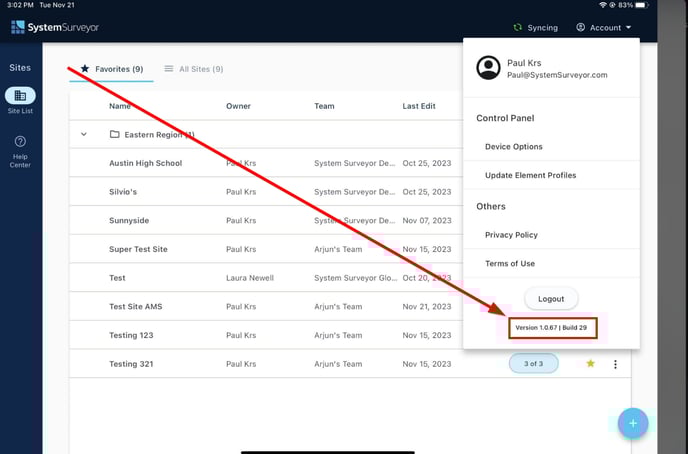This screenshot has width=688, height=454.
Task: Click System Surveyor Glo... team cell
Action: [356, 278]
